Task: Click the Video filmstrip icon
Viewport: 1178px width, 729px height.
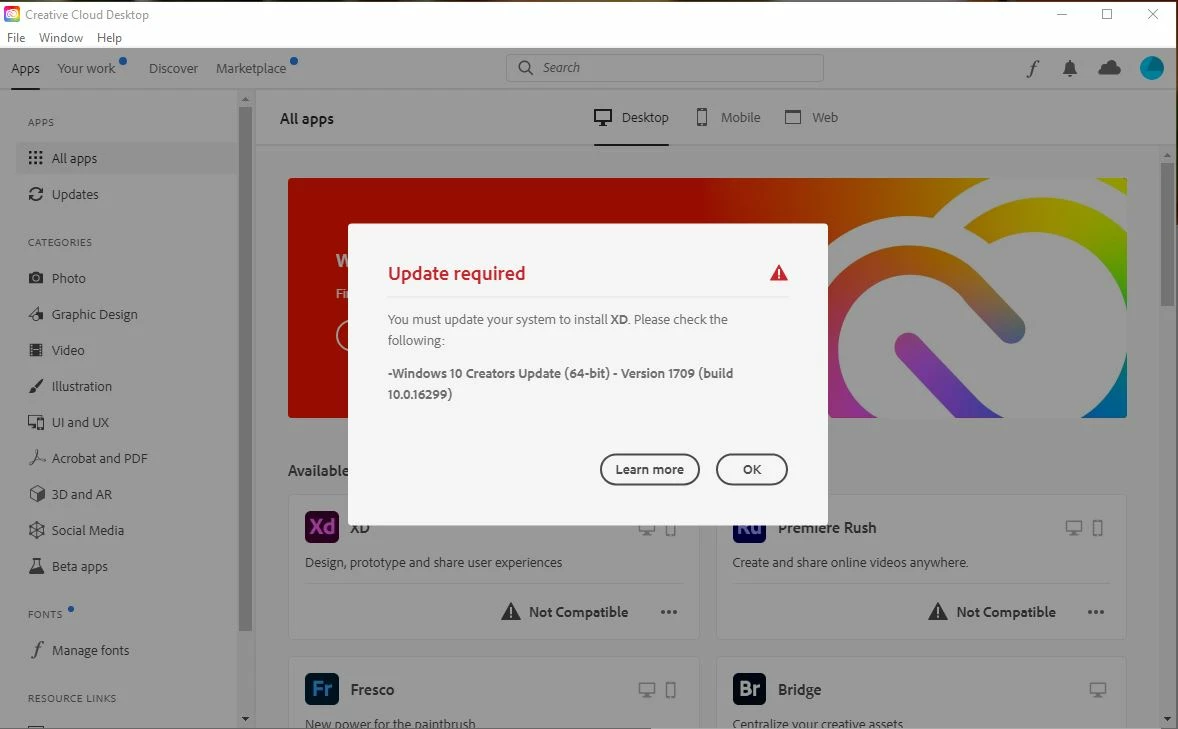Action: tap(35, 350)
